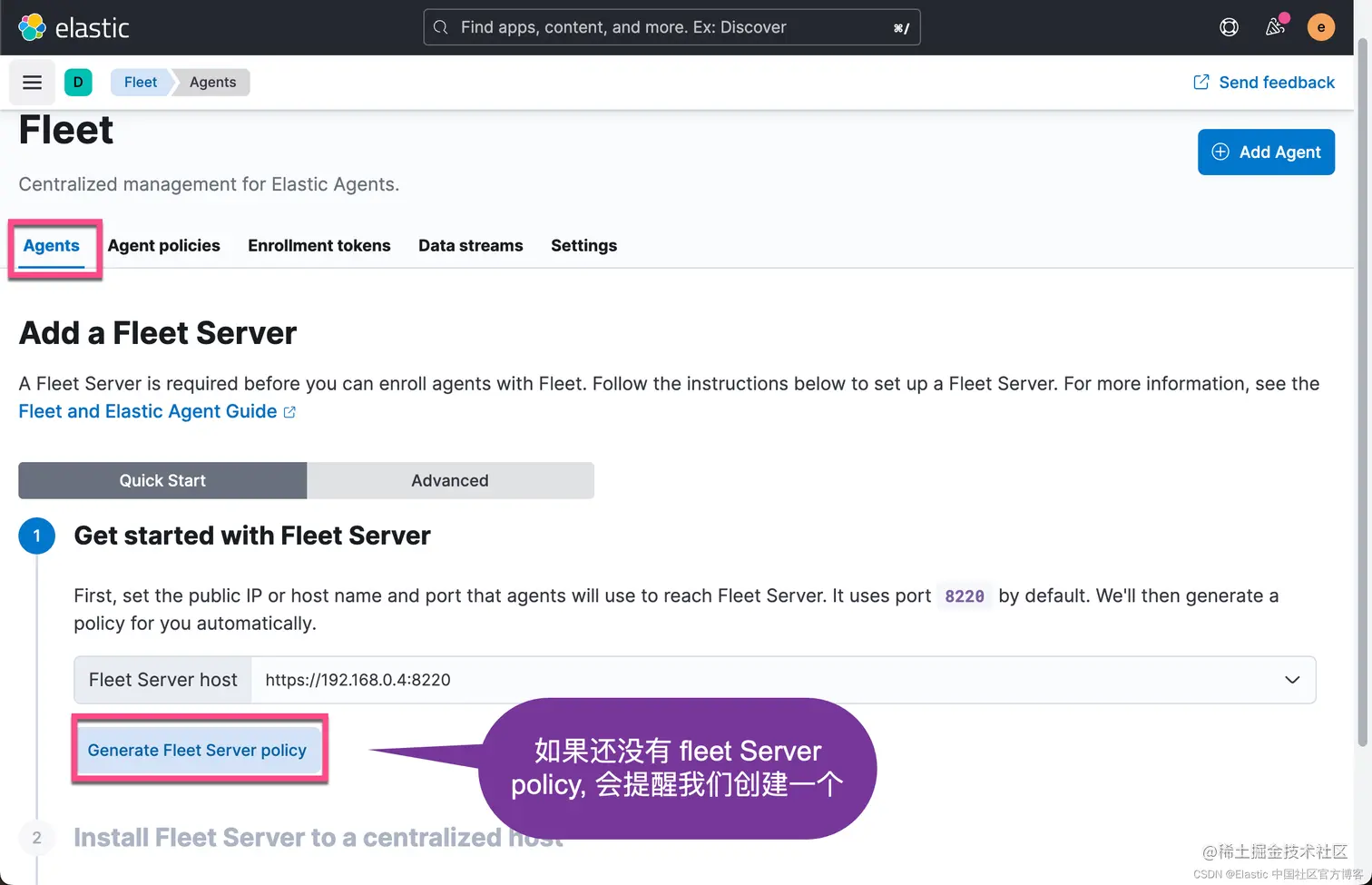Image resolution: width=1372 pixels, height=885 pixels.
Task: Click the Add Agent button
Action: point(1266,152)
